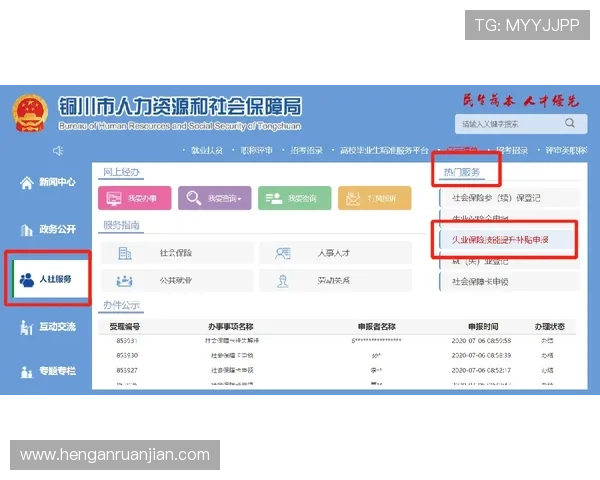Click timestamp 2020-07-06 08:58:39
600x480 pixels.
pos(481,356)
